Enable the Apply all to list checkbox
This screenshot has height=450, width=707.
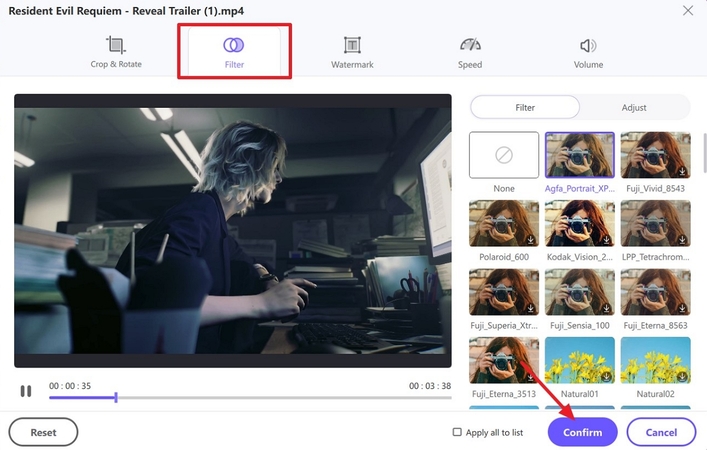457,432
